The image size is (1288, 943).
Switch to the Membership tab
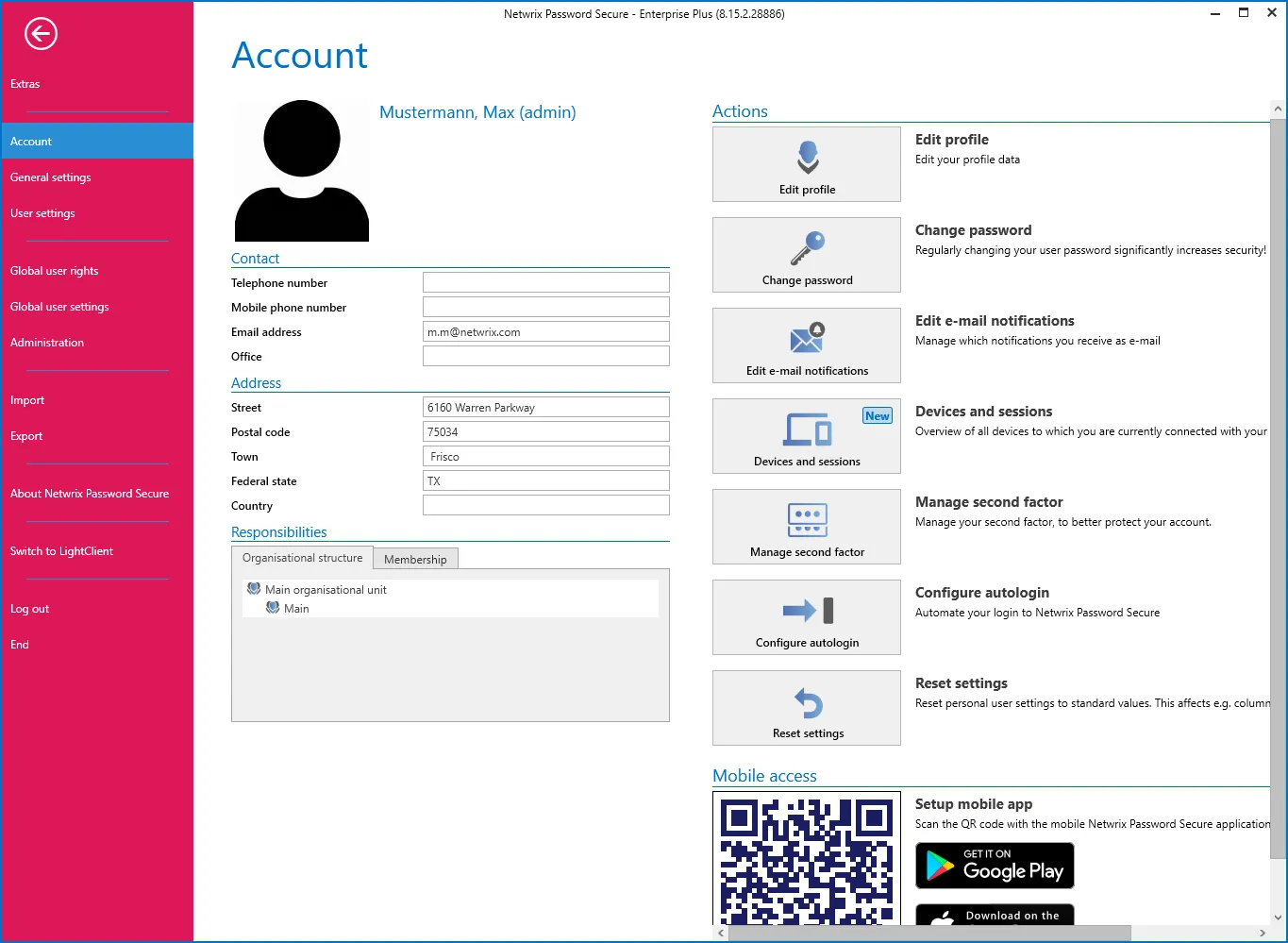tap(415, 559)
